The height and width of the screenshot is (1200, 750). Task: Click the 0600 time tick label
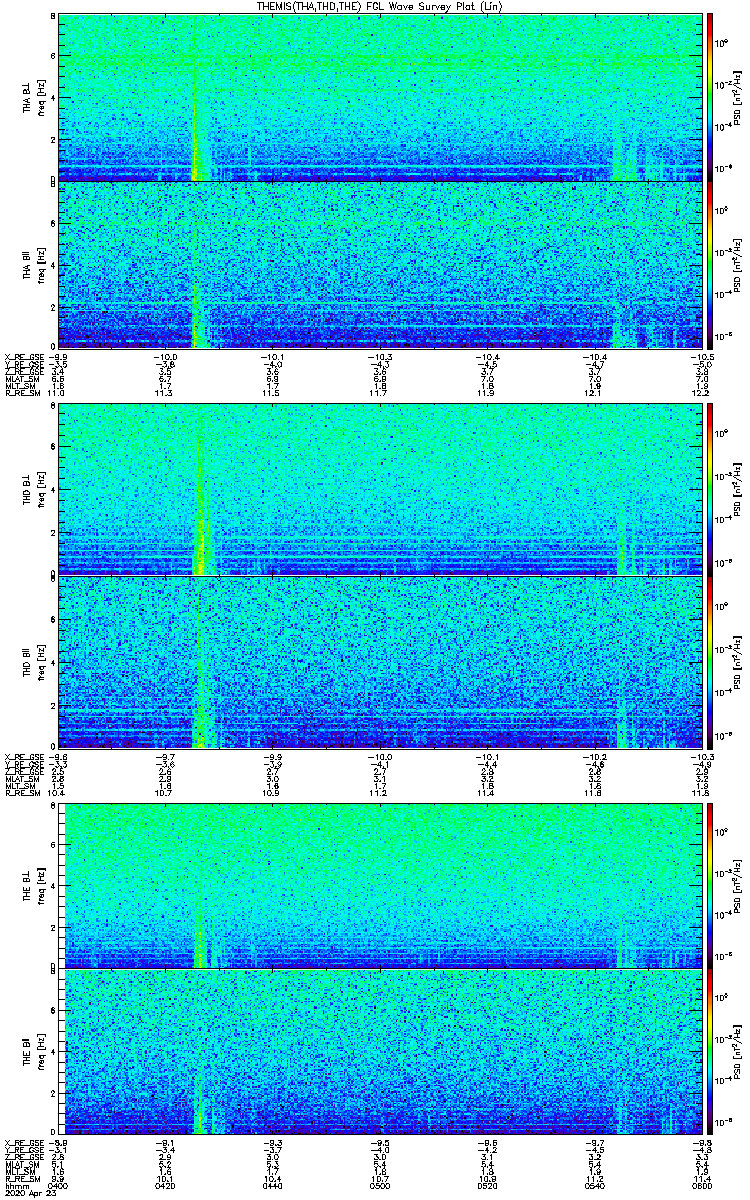tap(700, 1186)
